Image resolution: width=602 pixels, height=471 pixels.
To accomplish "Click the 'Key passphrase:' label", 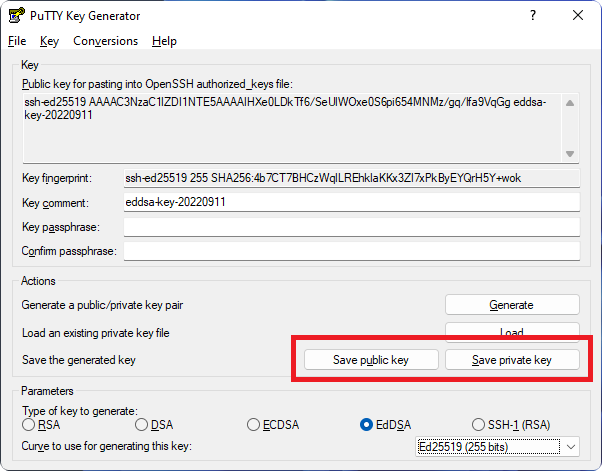I will (61, 227).
